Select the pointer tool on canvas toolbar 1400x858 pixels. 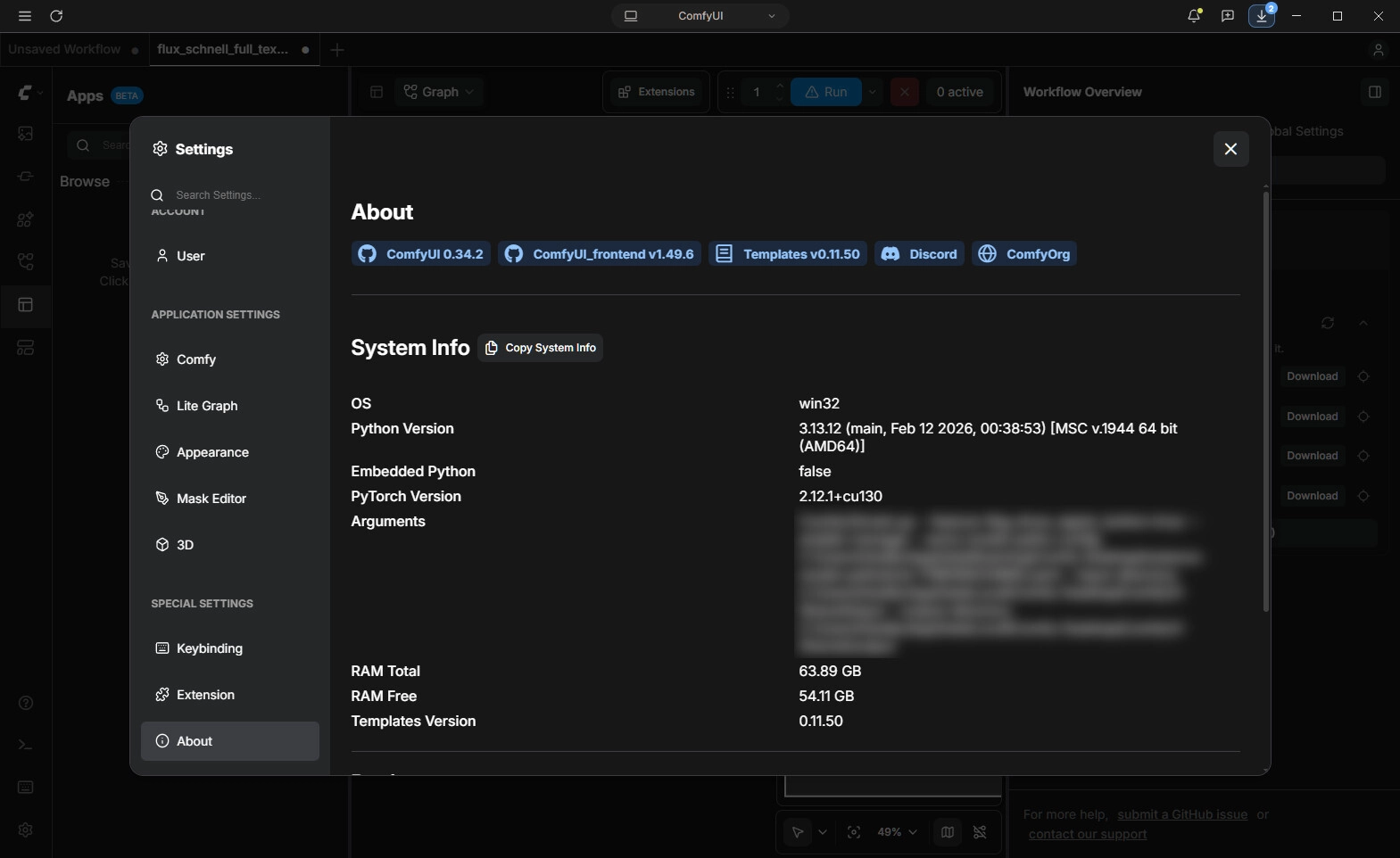798,832
